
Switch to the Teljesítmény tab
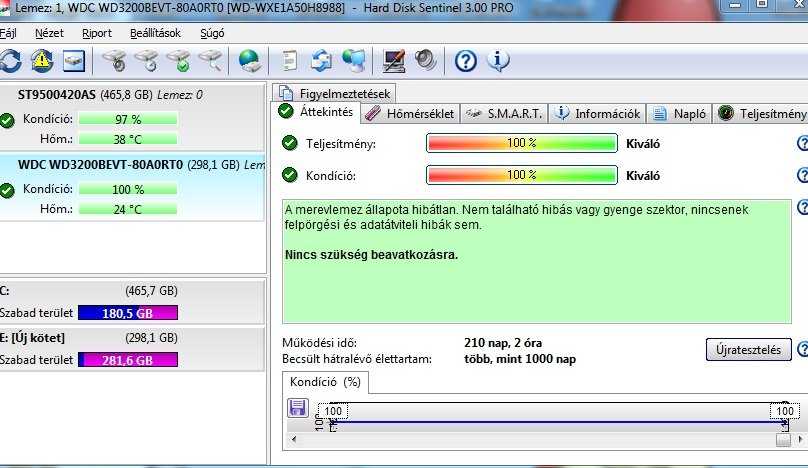pyautogui.click(x=761, y=113)
